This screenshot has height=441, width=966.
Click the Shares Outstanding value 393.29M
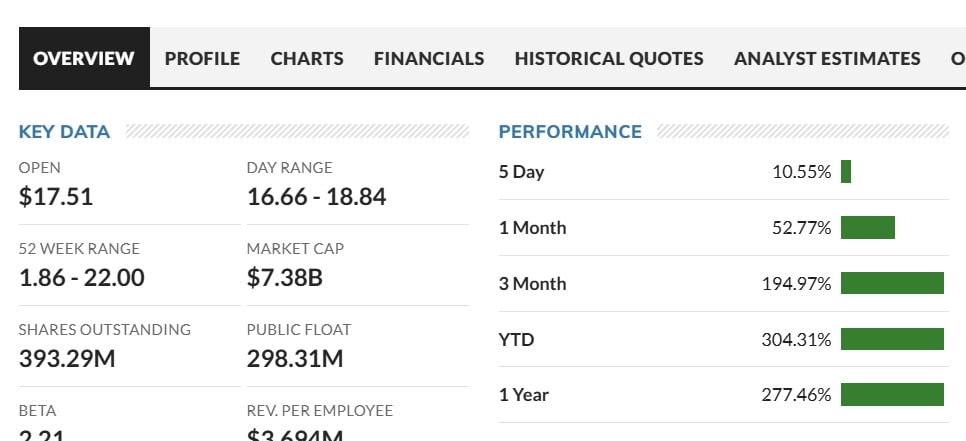pyautogui.click(x=67, y=359)
